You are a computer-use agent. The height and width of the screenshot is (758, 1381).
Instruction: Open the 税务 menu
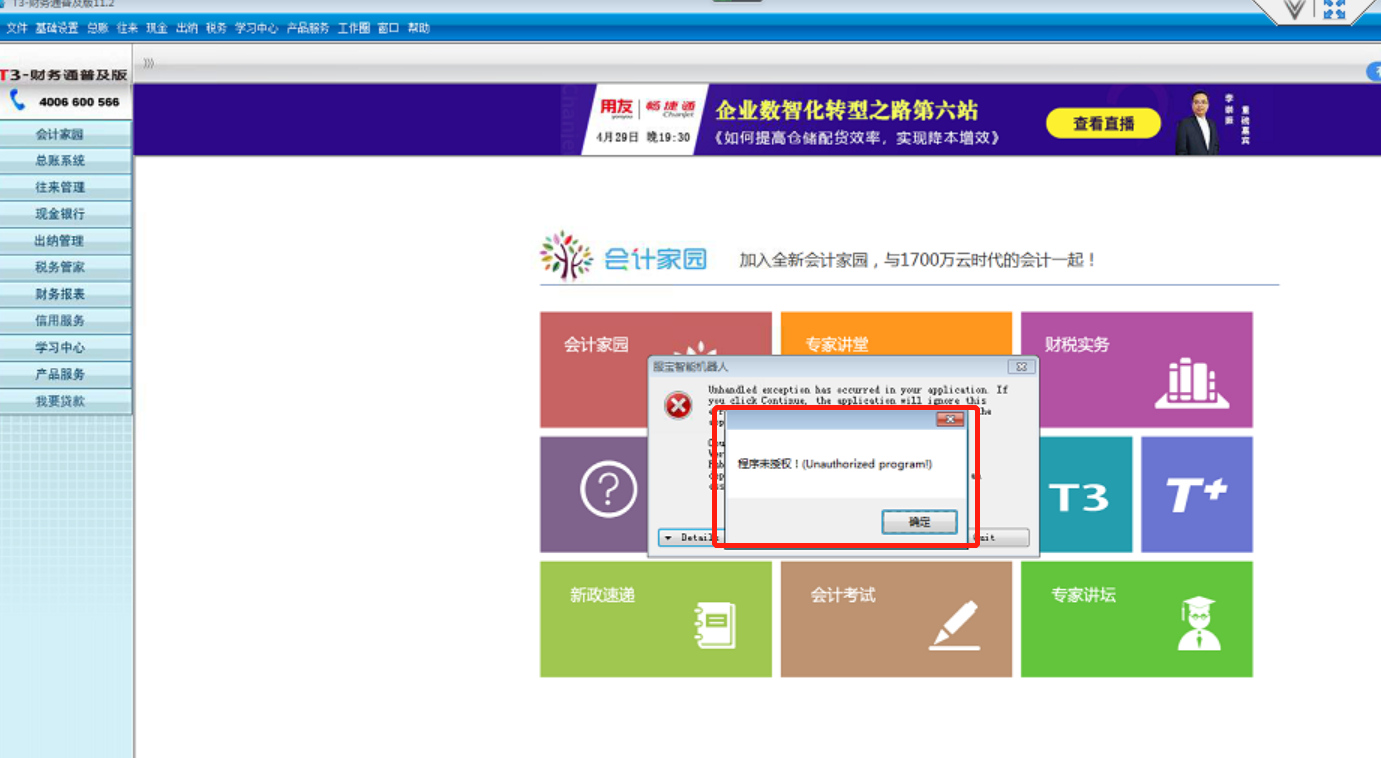click(x=216, y=28)
